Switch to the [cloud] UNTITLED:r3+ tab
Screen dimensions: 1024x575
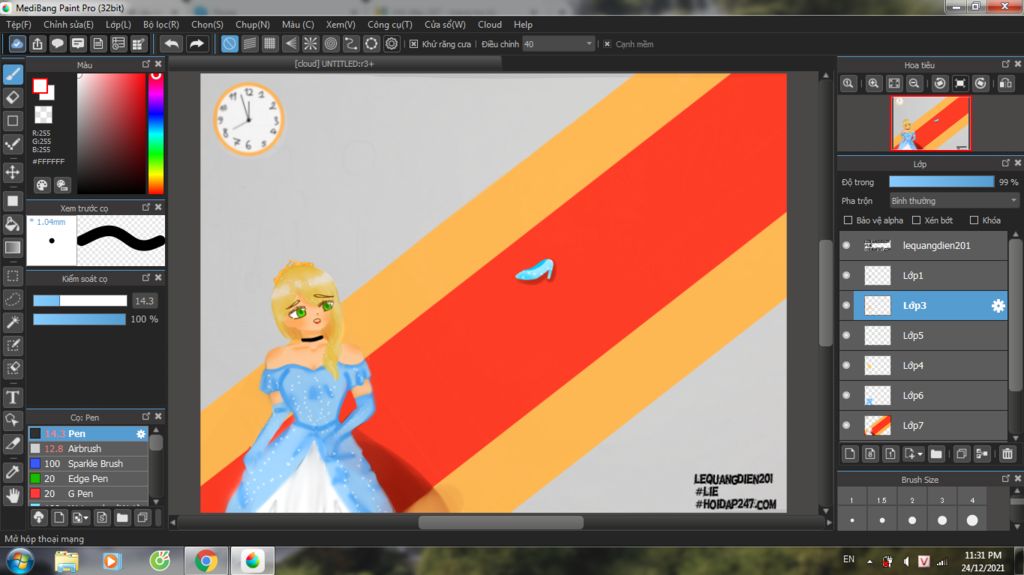[x=334, y=63]
